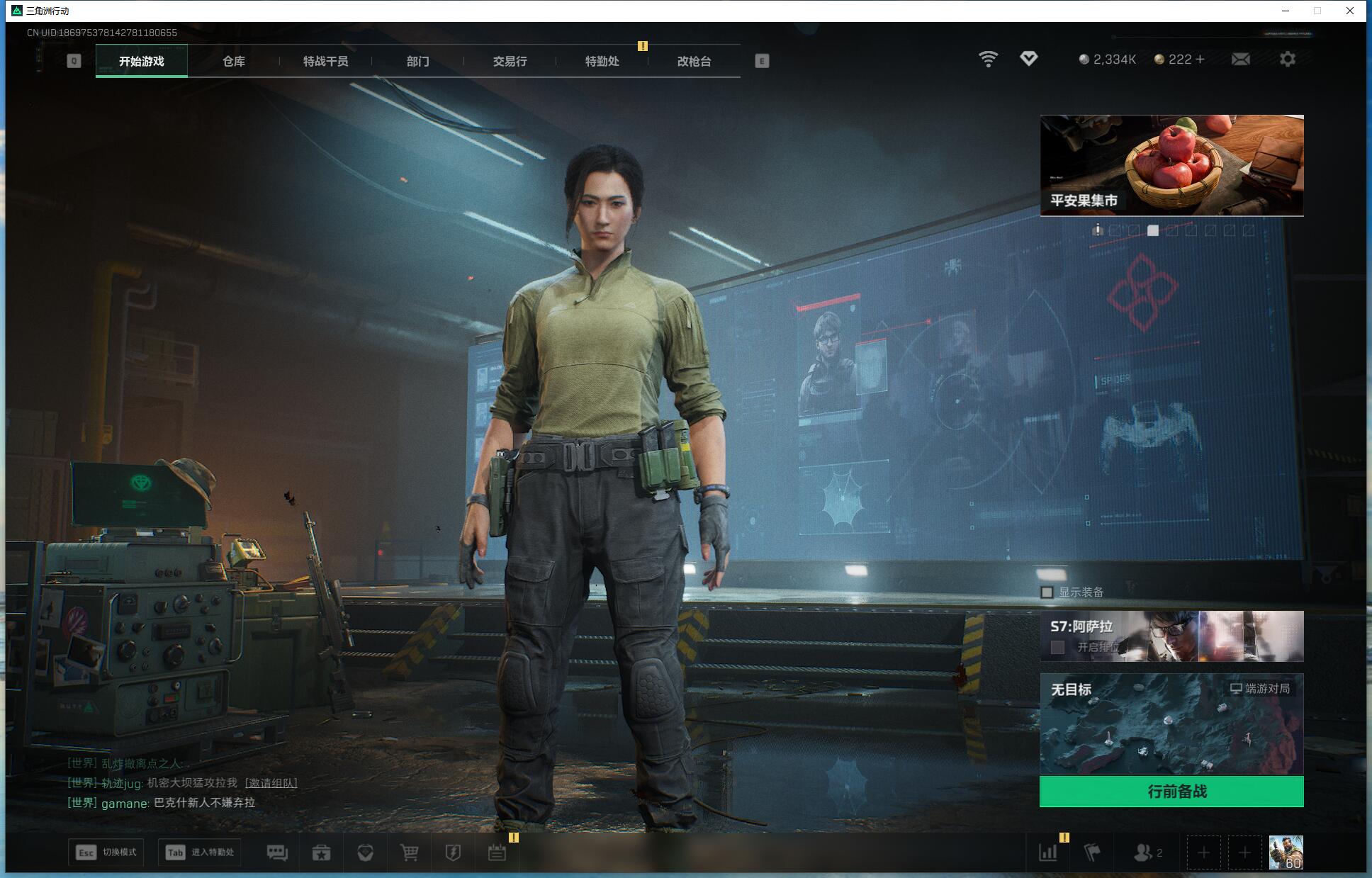
Task: Open the shopping cart store icon
Action: pos(409,852)
